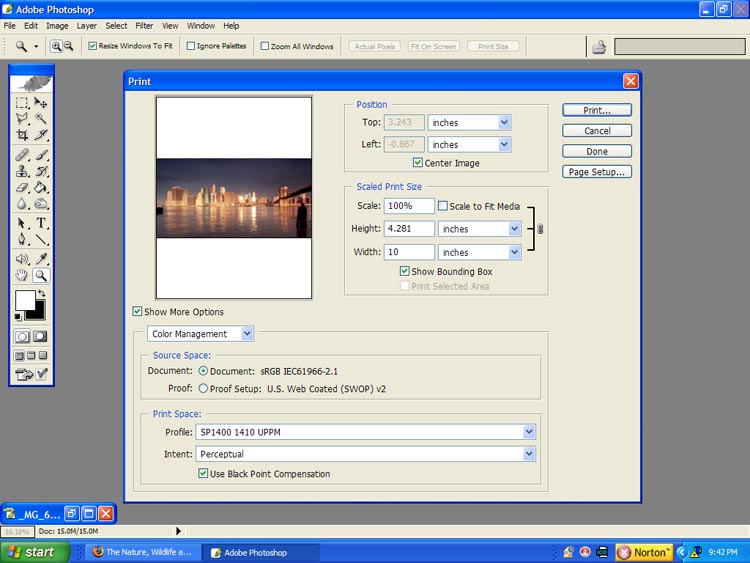This screenshot has height=563, width=750.
Task: Click the Zoom In options bar icon
Action: [56, 46]
